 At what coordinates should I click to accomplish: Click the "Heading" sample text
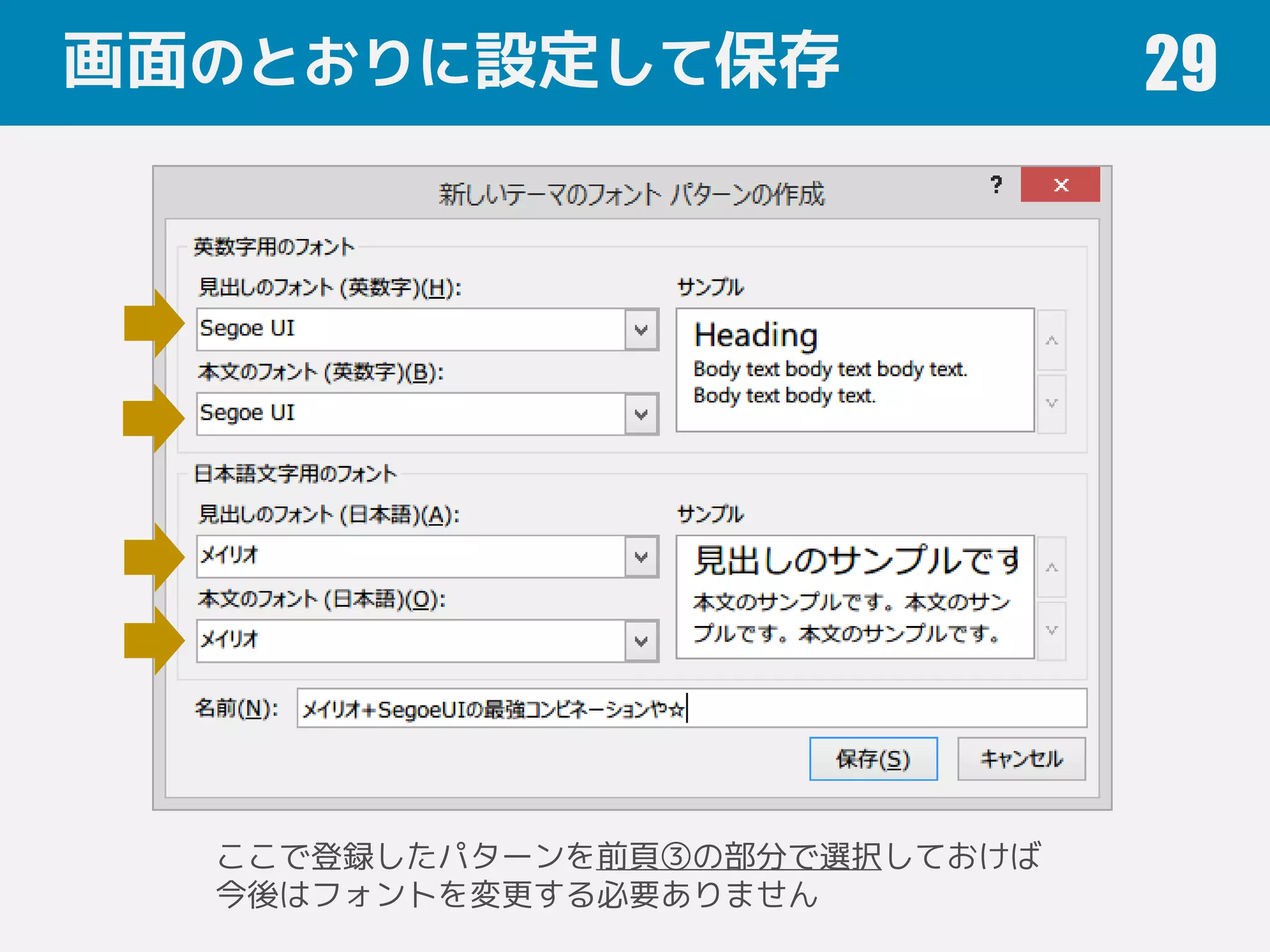click(x=756, y=336)
